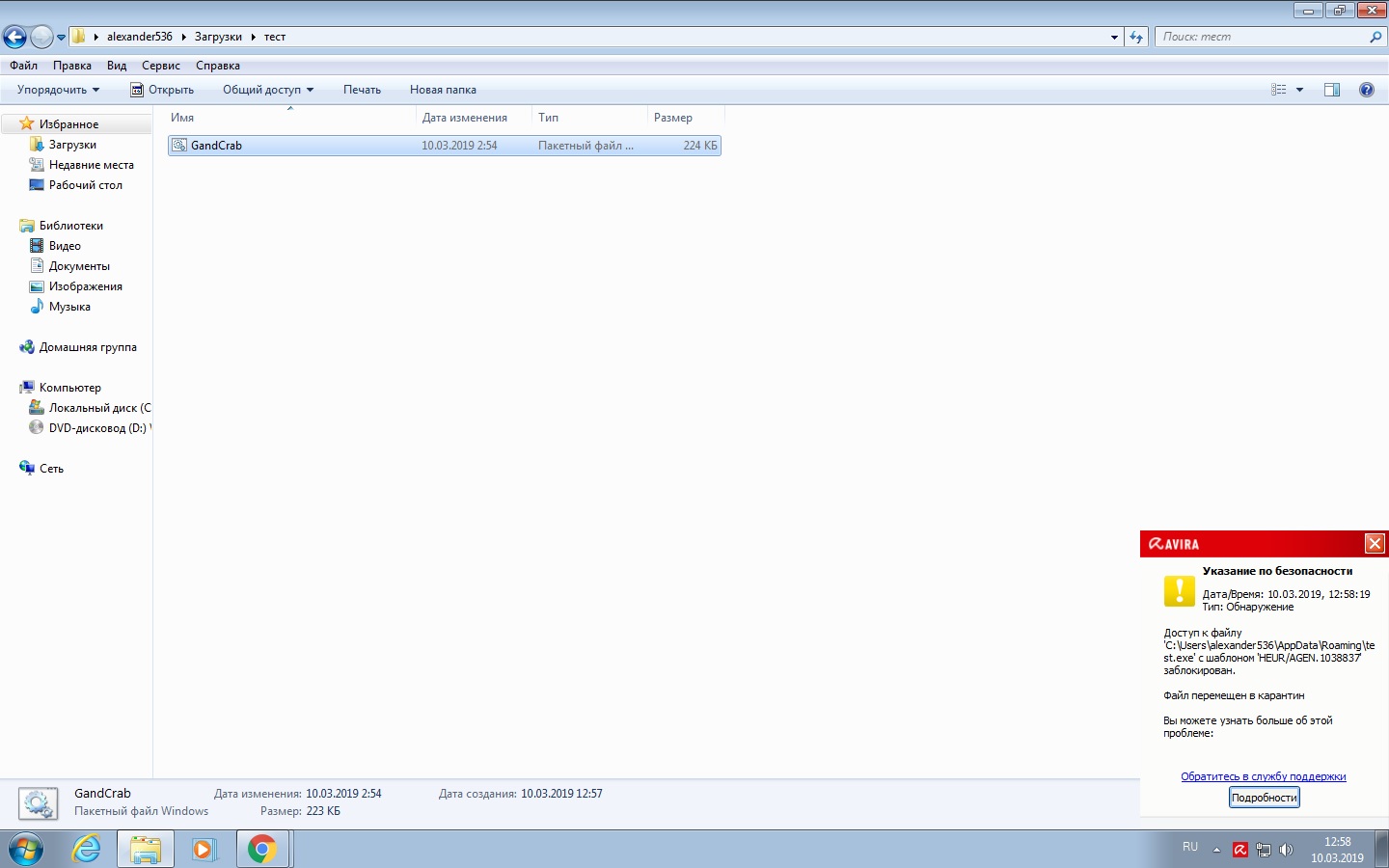Click the Avira logo in the popup header
This screenshot has height=868, width=1389.
click(x=1174, y=544)
